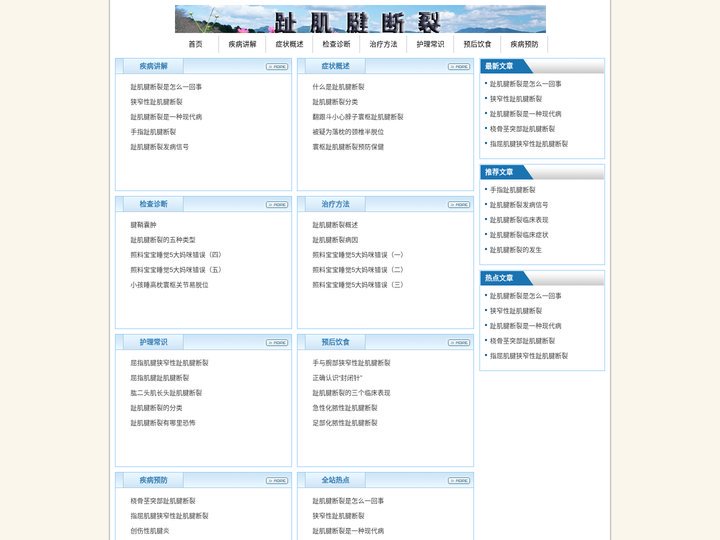Click MORE button in 治疗方法 section

(x=459, y=204)
